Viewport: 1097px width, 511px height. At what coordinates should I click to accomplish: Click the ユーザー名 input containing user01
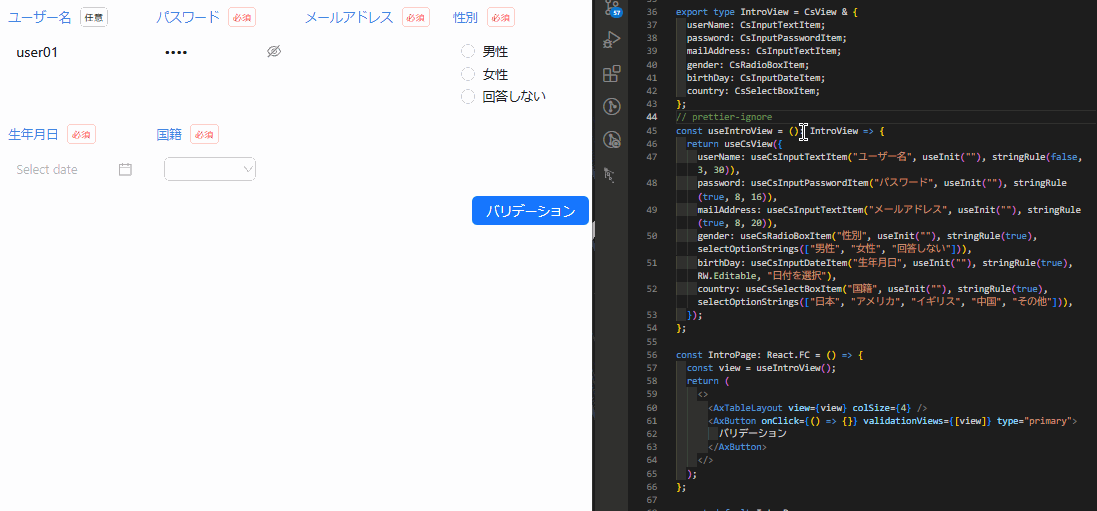[73, 52]
